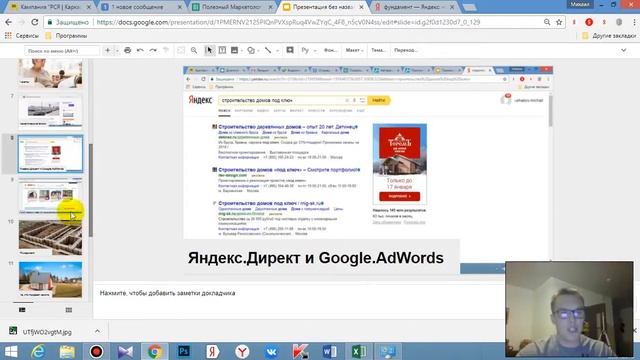The image size is (640, 360).
Task: Click the Переход transition button
Action: 405,50
